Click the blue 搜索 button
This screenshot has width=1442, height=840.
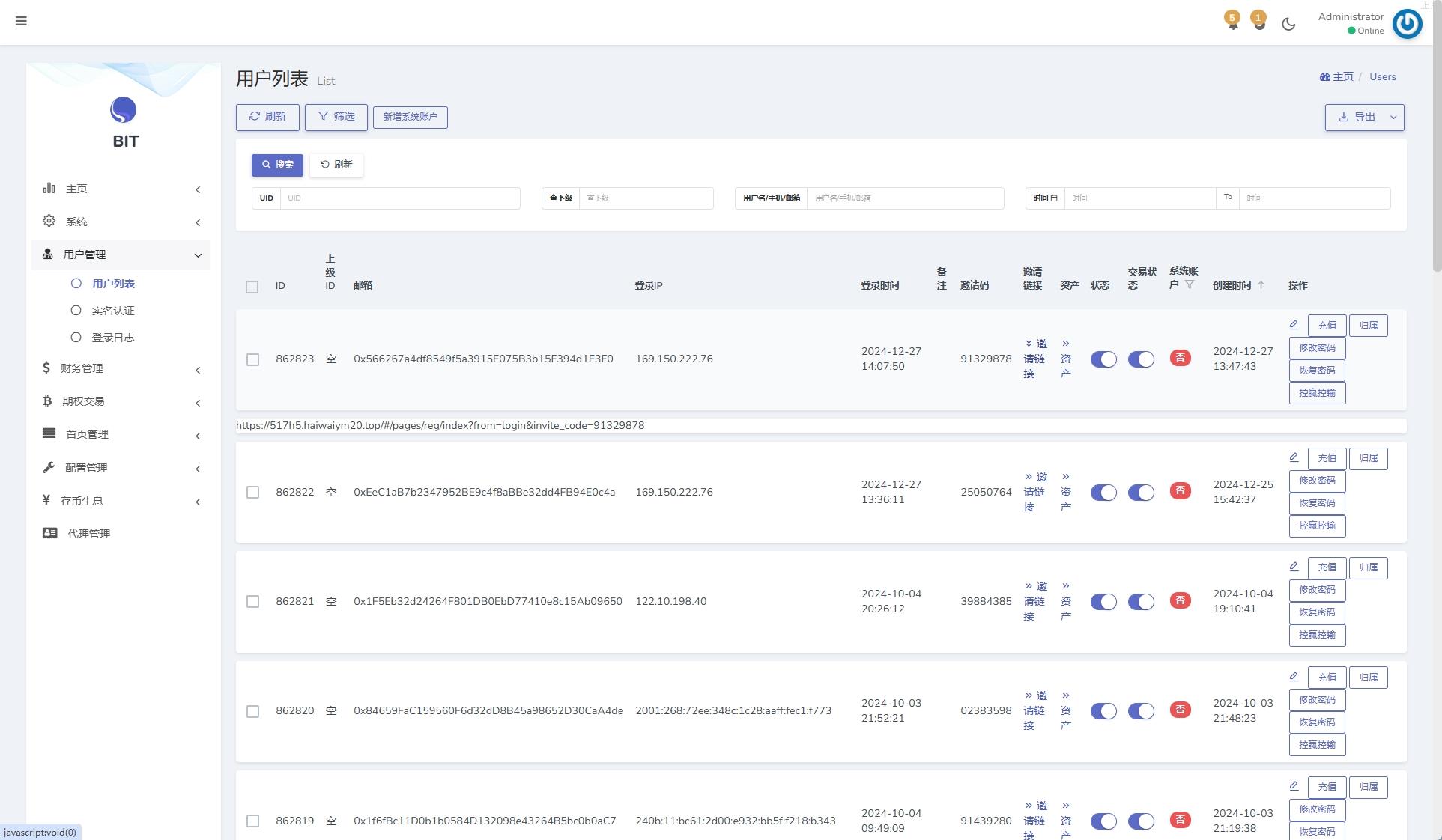pos(277,165)
